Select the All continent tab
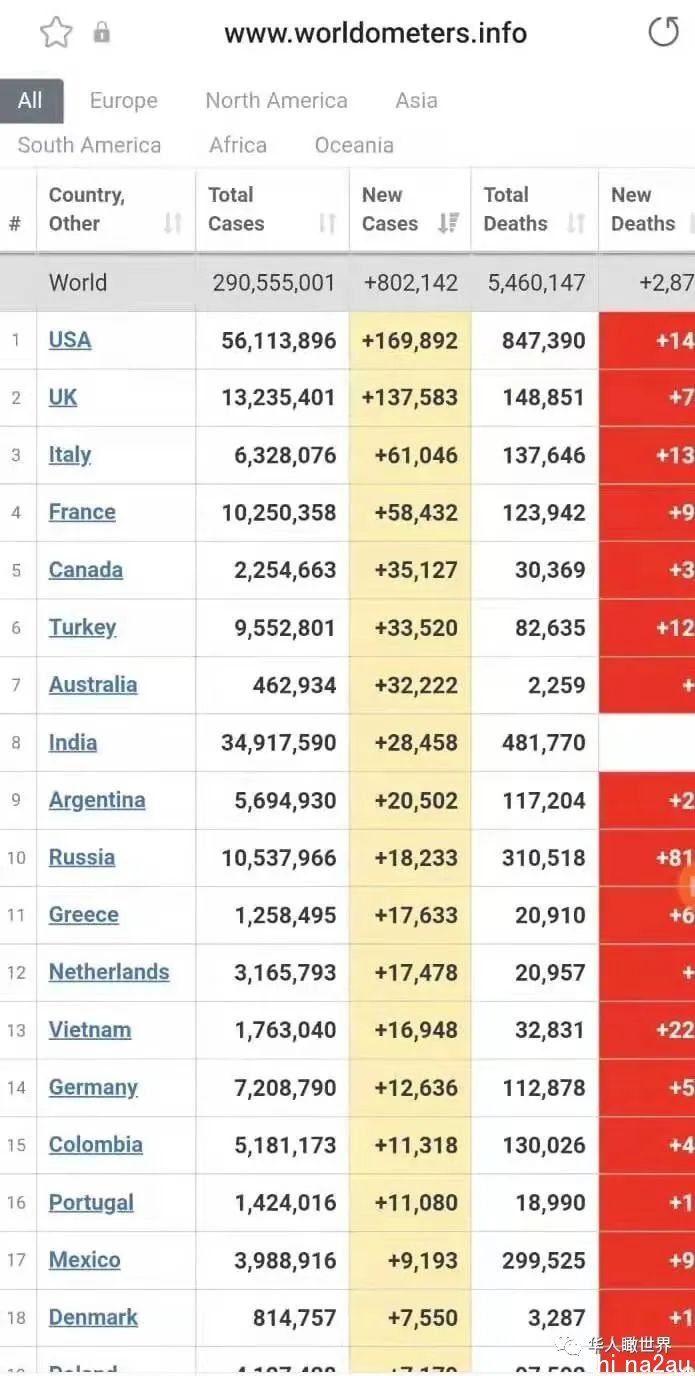The image size is (695, 1376). tap(31, 101)
